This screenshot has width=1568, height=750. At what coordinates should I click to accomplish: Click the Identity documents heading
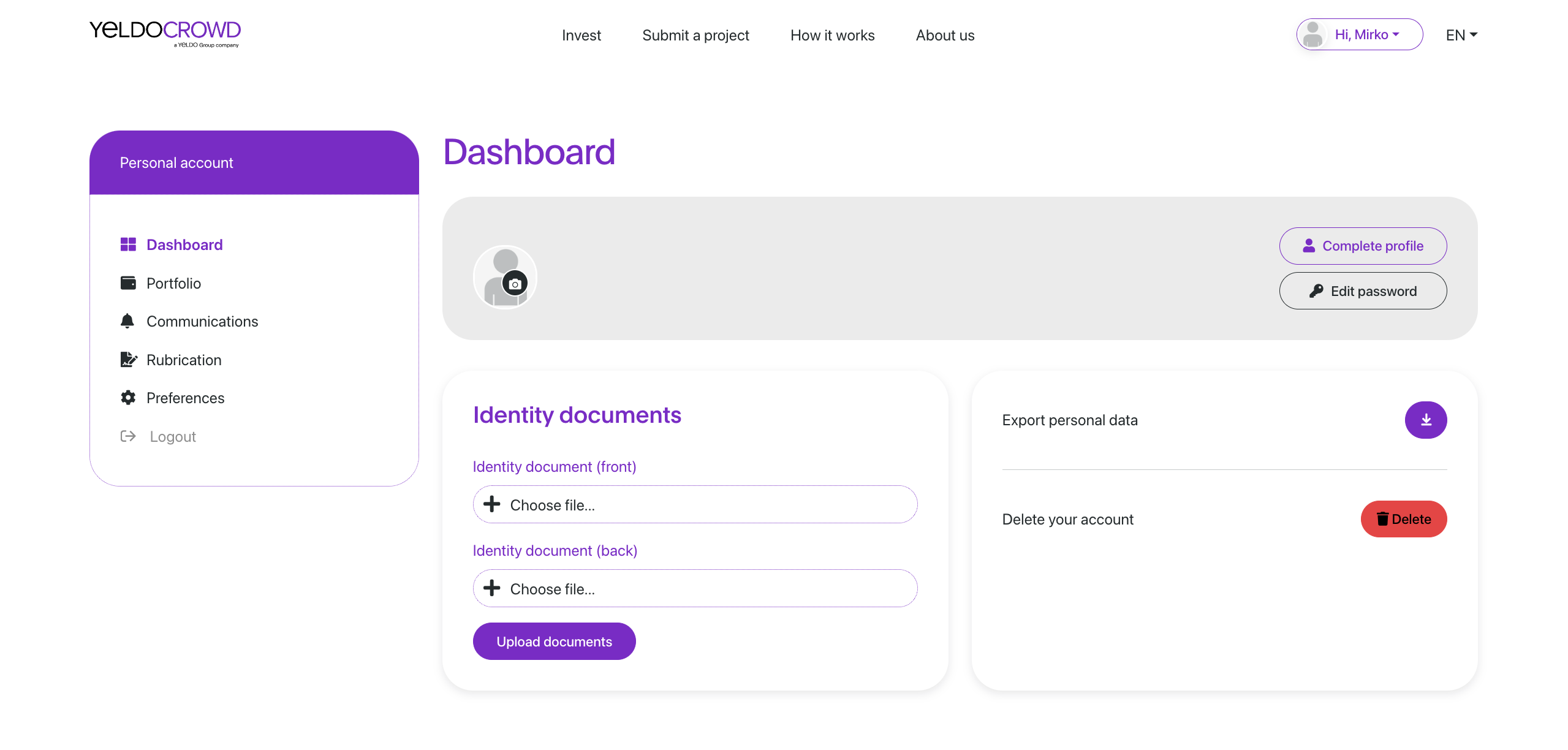[577, 415]
